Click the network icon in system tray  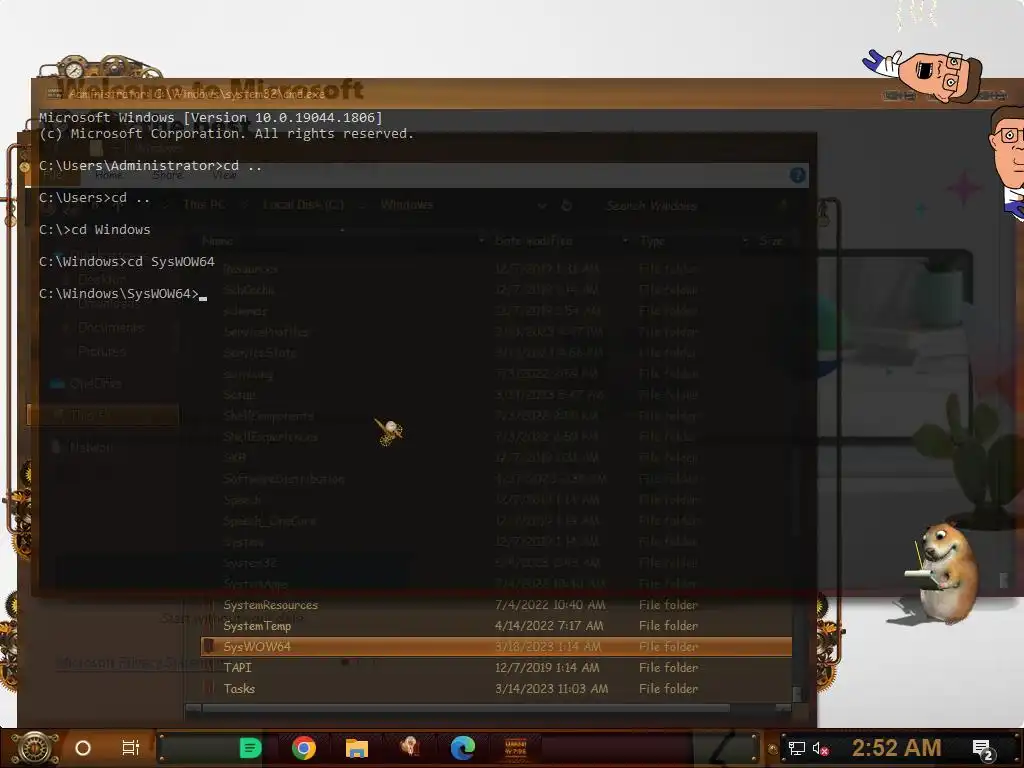point(797,748)
